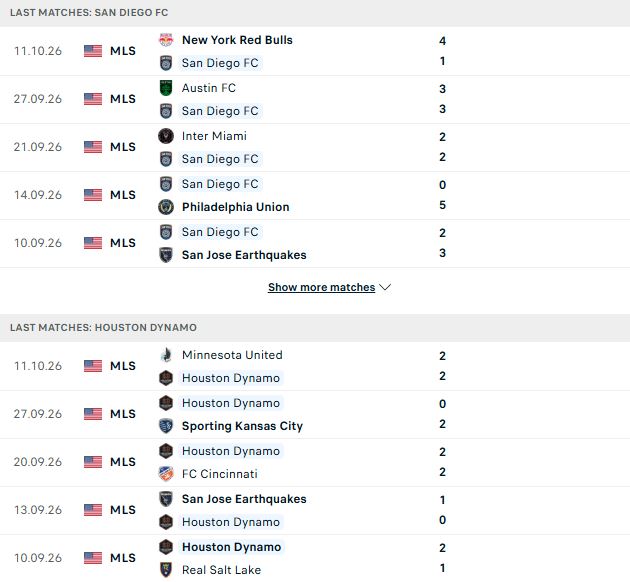Open the New York Red Bulls team name
The width and height of the screenshot is (630, 582).
coord(237,40)
